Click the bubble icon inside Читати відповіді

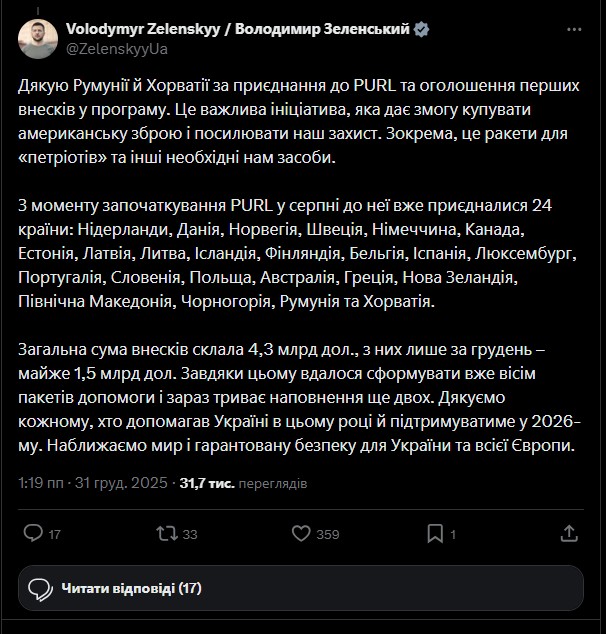click(40, 588)
